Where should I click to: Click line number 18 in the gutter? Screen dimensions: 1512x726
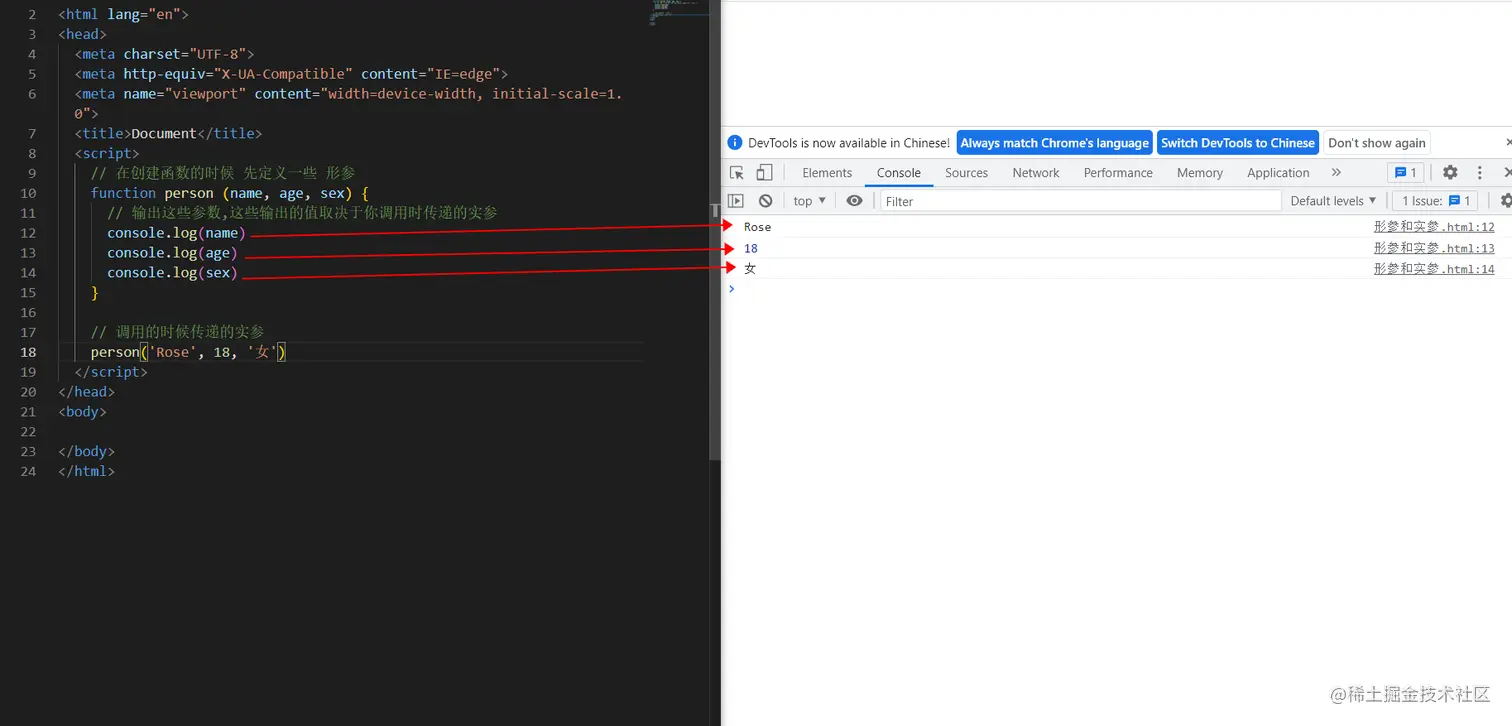click(28, 352)
